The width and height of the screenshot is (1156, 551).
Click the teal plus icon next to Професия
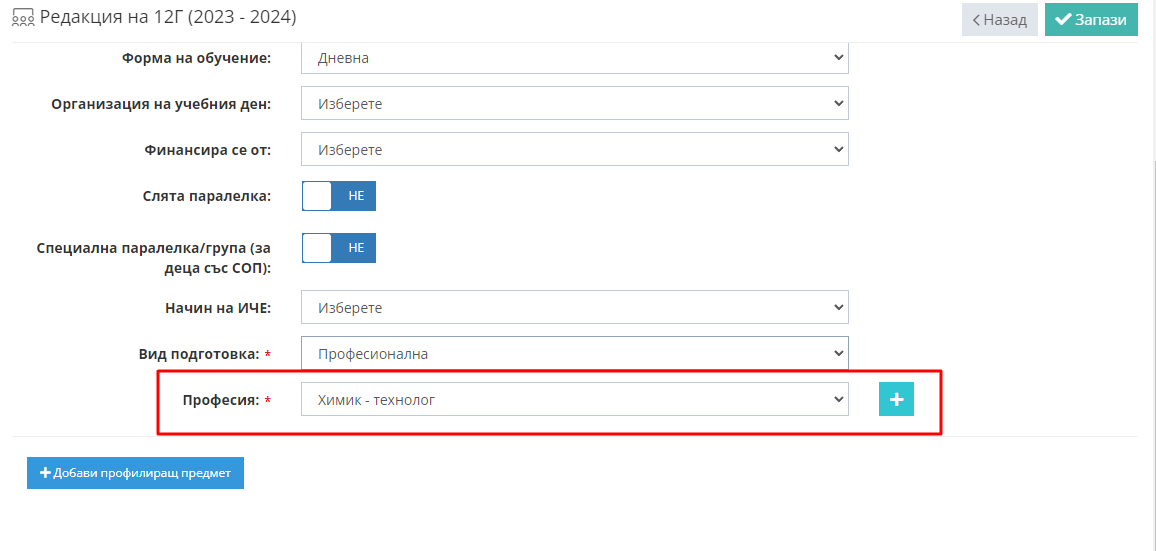point(896,399)
